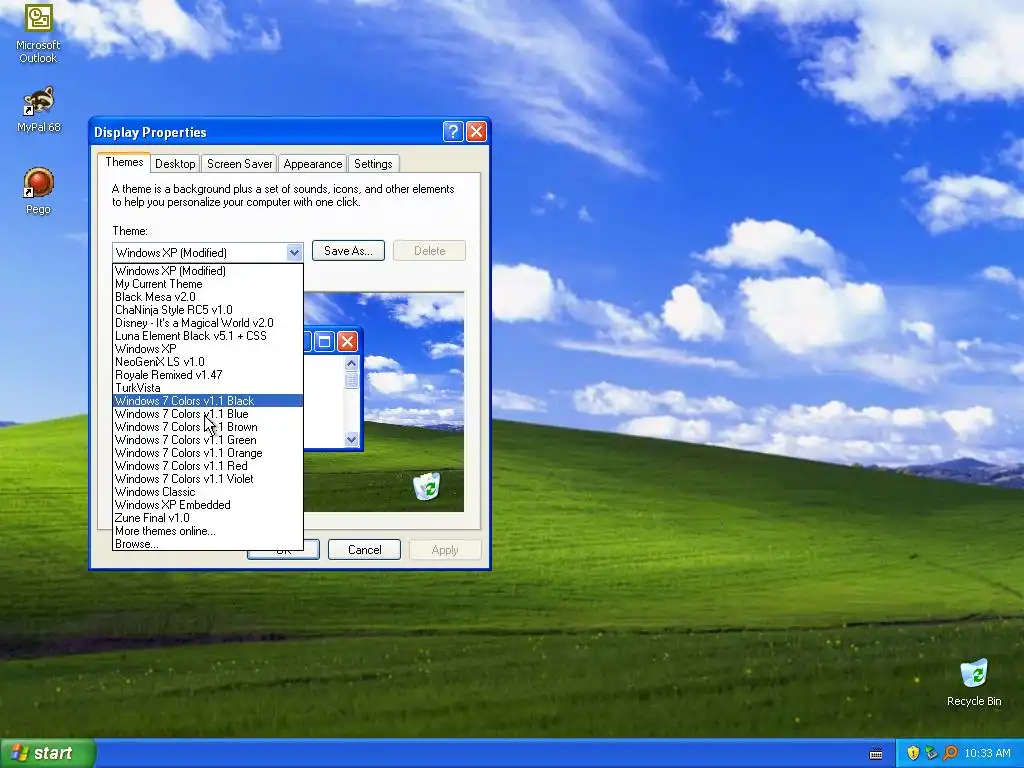Select the Windows XP Embedded theme
Image resolution: width=1024 pixels, height=768 pixels.
coord(208,505)
